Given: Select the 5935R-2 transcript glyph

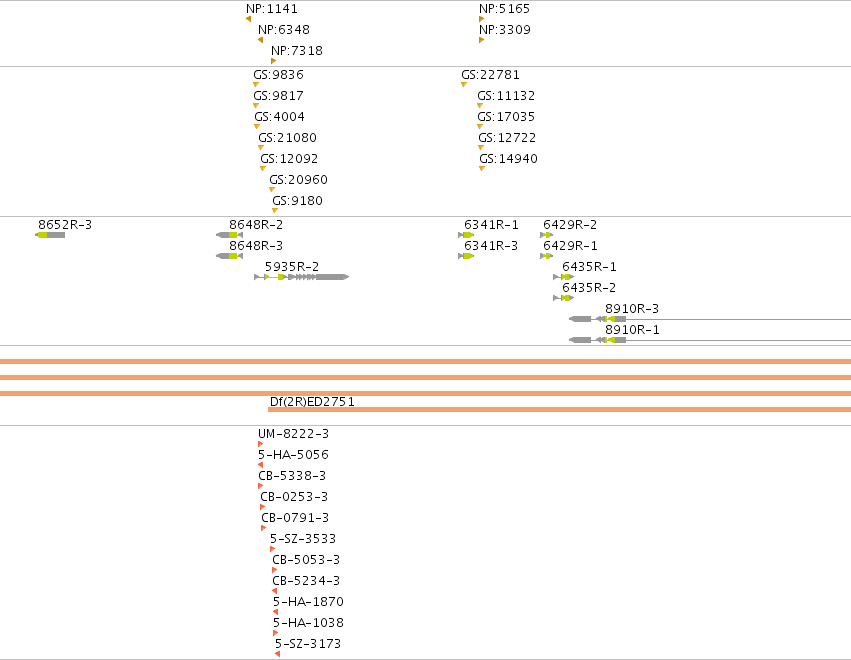Looking at the screenshot, I should 302,277.
